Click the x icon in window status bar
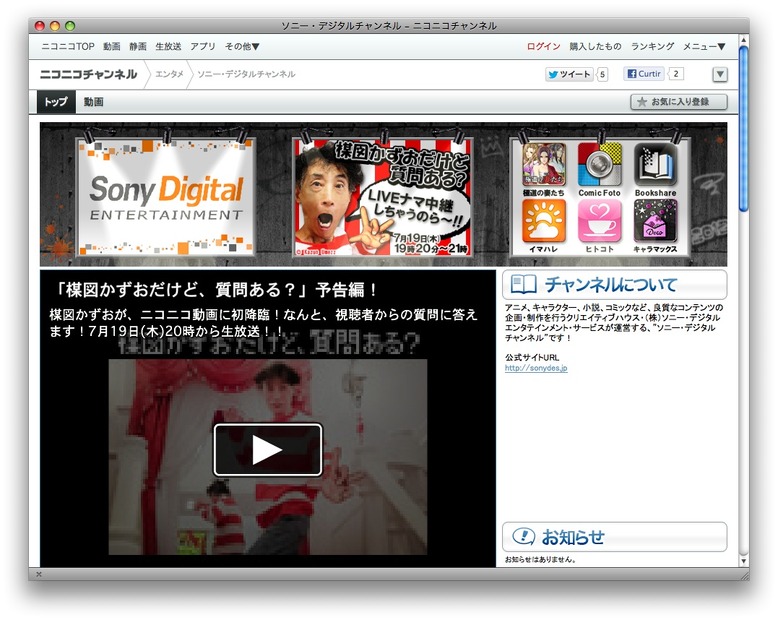 click(x=39, y=574)
